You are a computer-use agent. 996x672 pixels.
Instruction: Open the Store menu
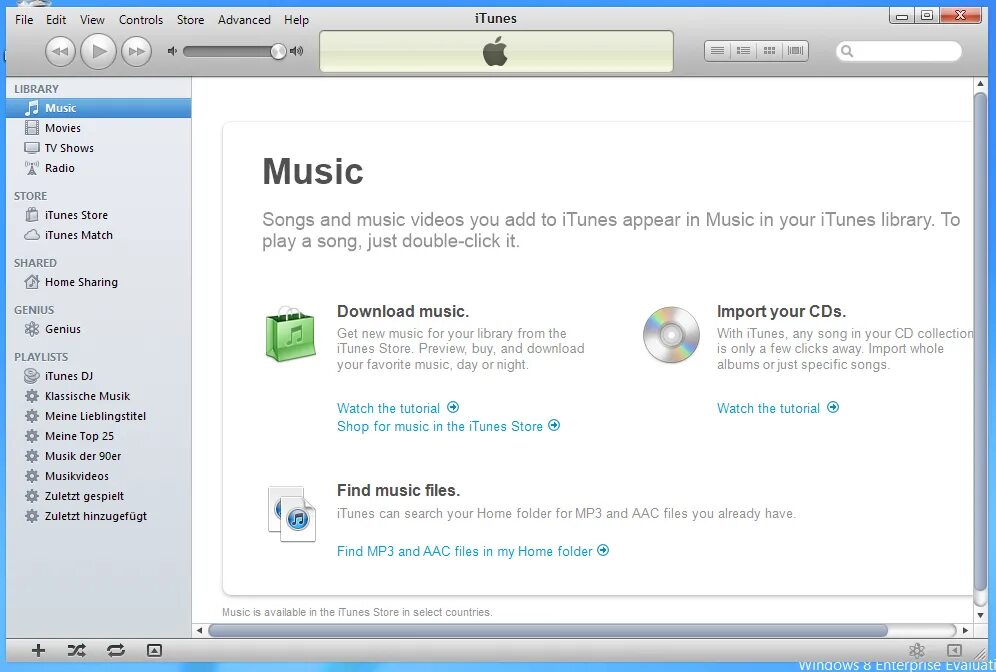point(191,20)
